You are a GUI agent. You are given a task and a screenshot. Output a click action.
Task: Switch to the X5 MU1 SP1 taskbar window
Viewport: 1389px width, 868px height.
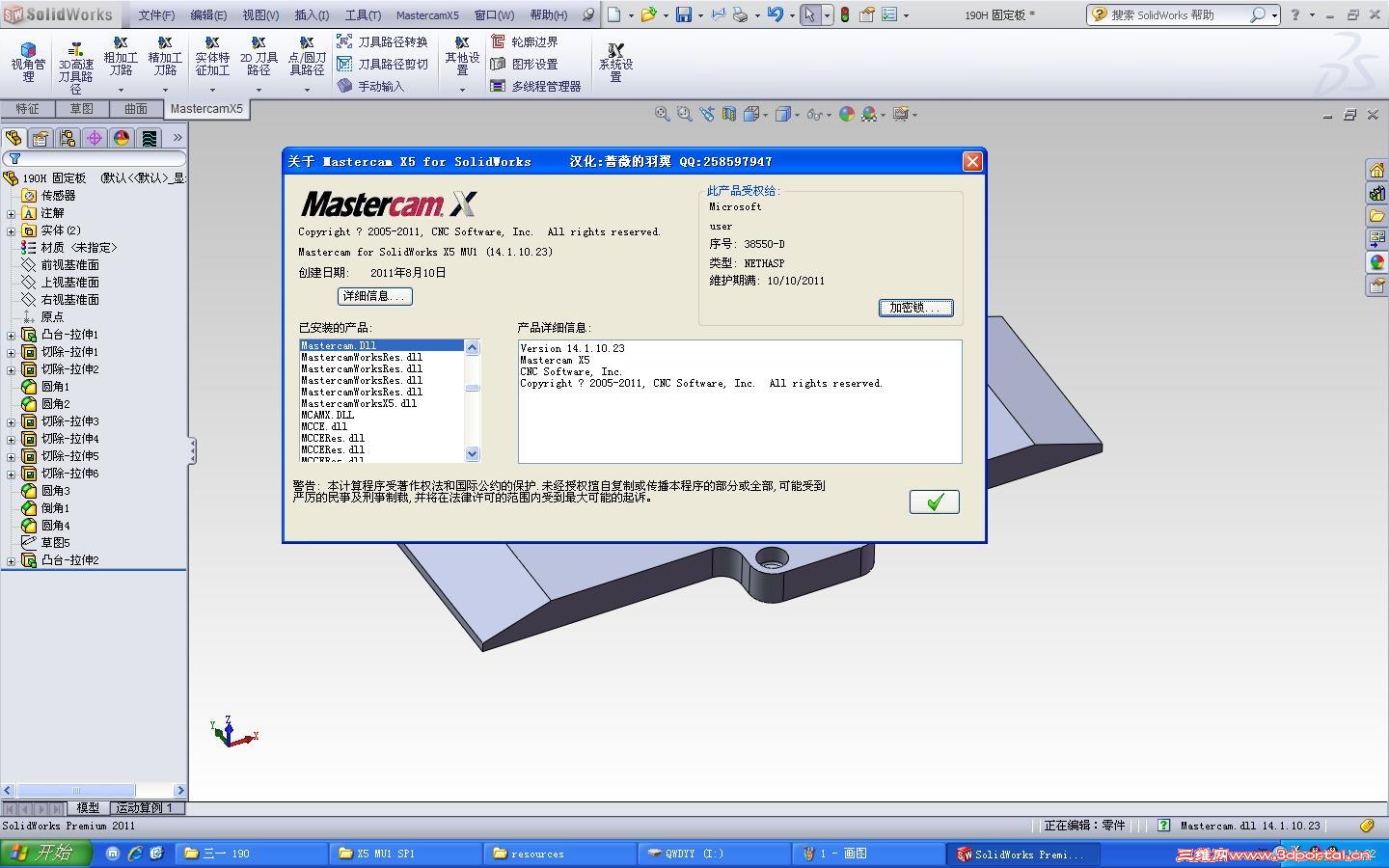tap(405, 854)
